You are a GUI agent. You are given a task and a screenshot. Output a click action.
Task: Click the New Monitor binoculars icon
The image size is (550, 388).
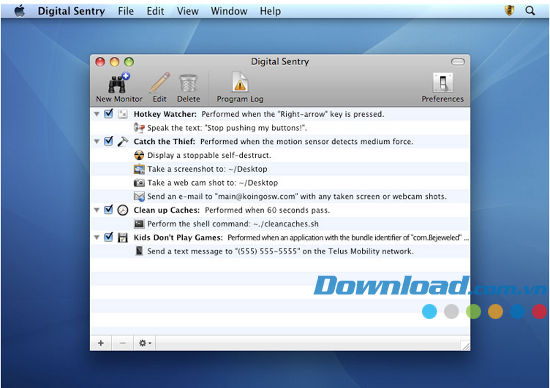coord(119,83)
